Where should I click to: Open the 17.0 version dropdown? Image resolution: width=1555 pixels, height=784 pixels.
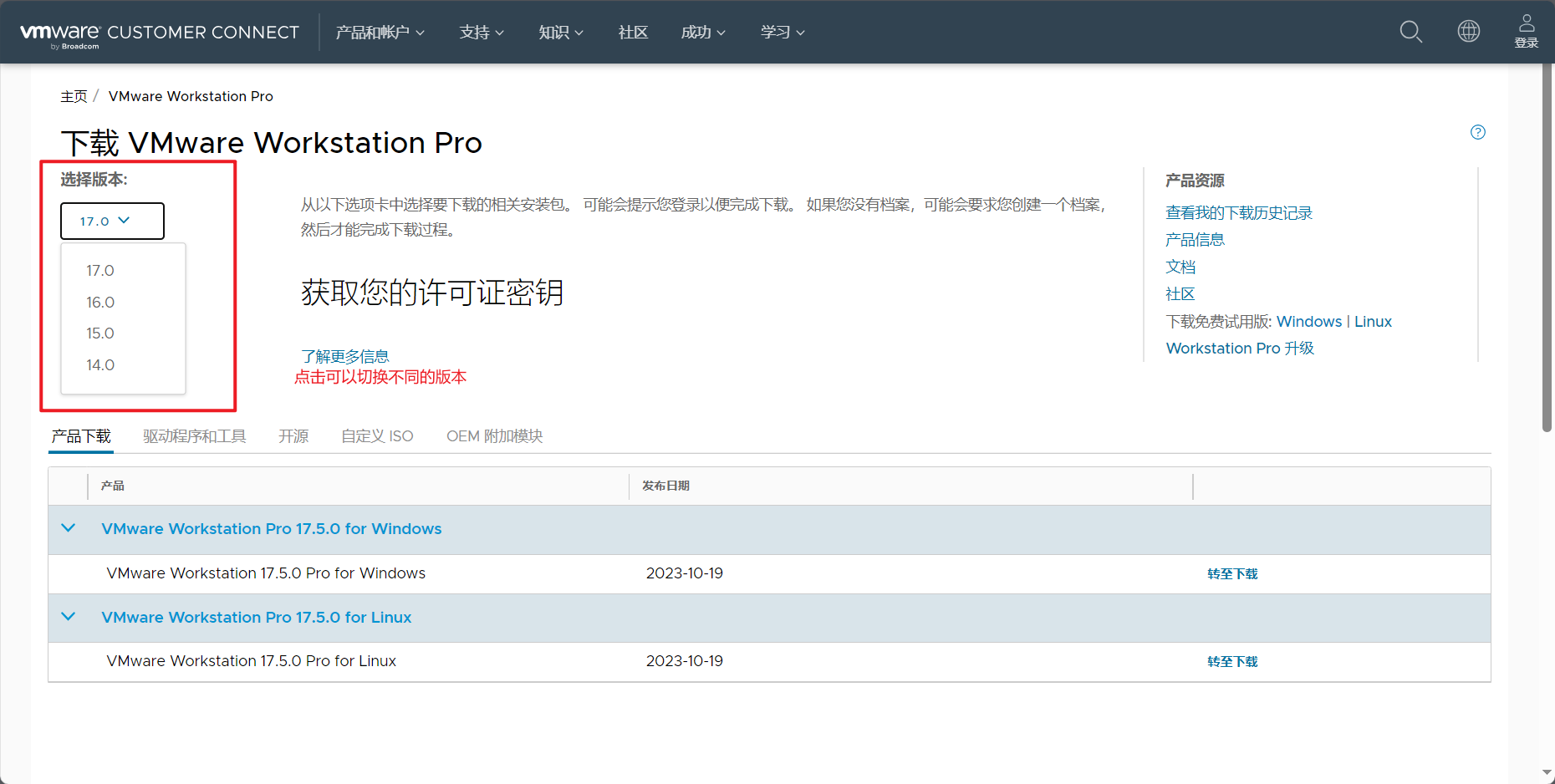pyautogui.click(x=112, y=221)
